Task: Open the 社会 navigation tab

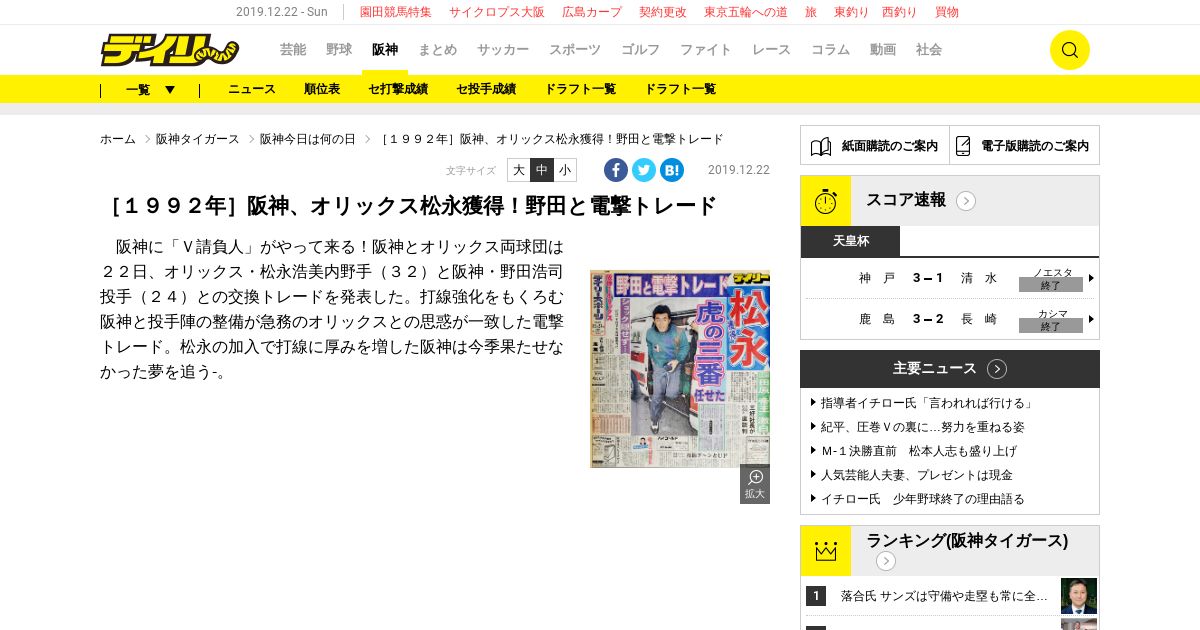Action: [x=929, y=50]
